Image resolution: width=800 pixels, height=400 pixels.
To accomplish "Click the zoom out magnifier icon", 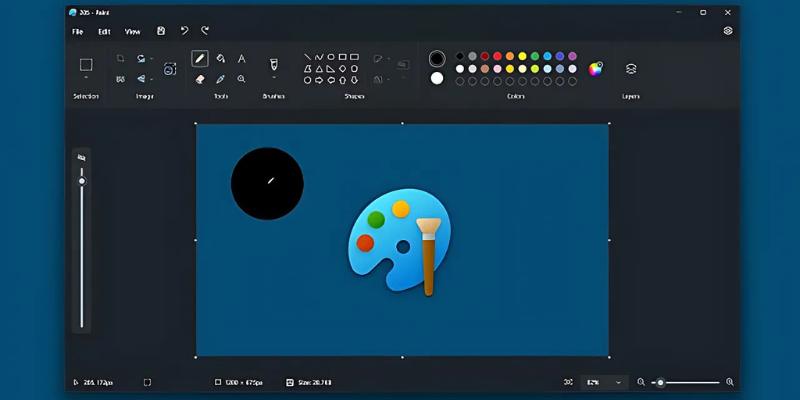I will 641,382.
